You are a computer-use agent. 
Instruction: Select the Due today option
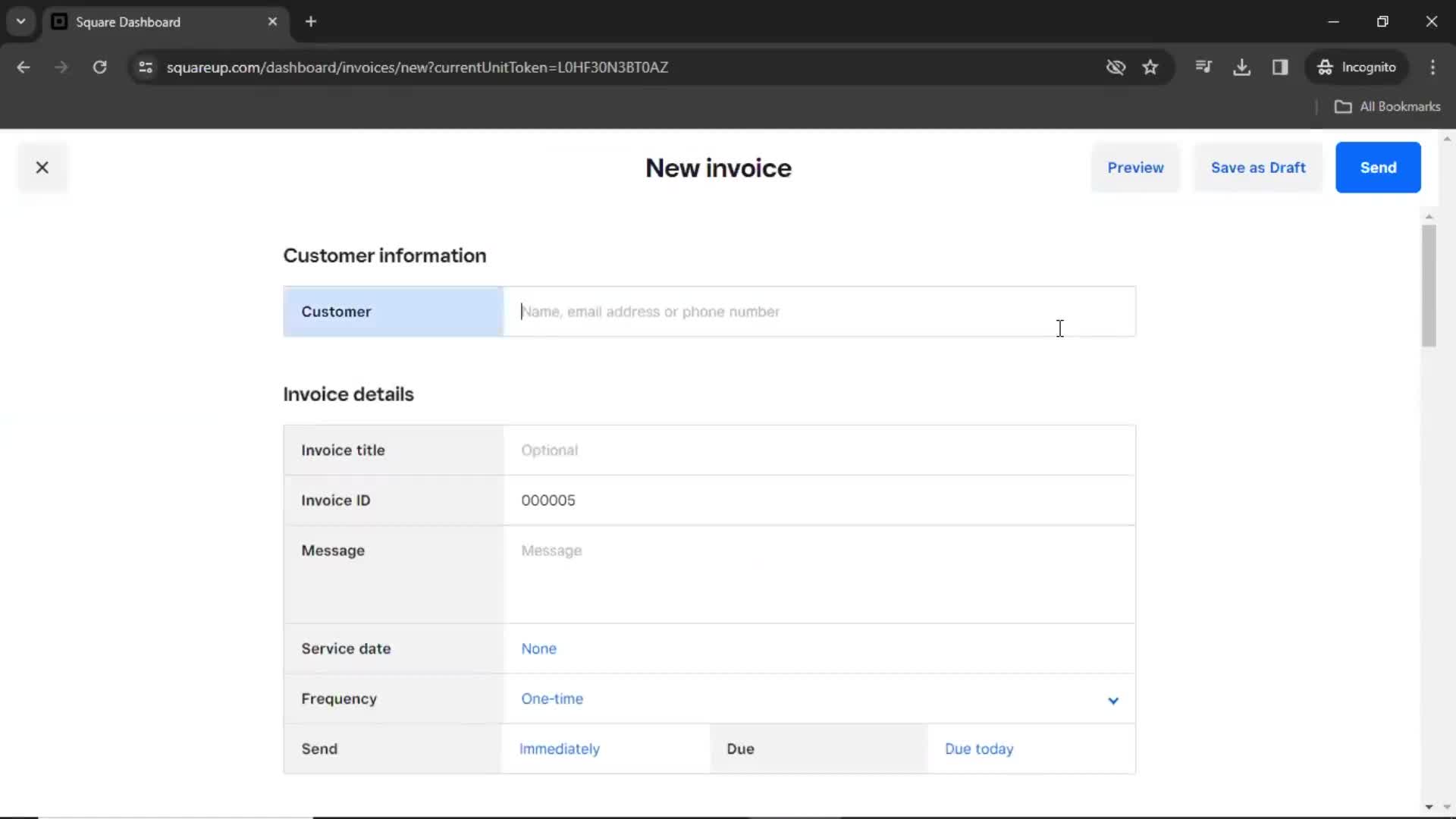979,749
